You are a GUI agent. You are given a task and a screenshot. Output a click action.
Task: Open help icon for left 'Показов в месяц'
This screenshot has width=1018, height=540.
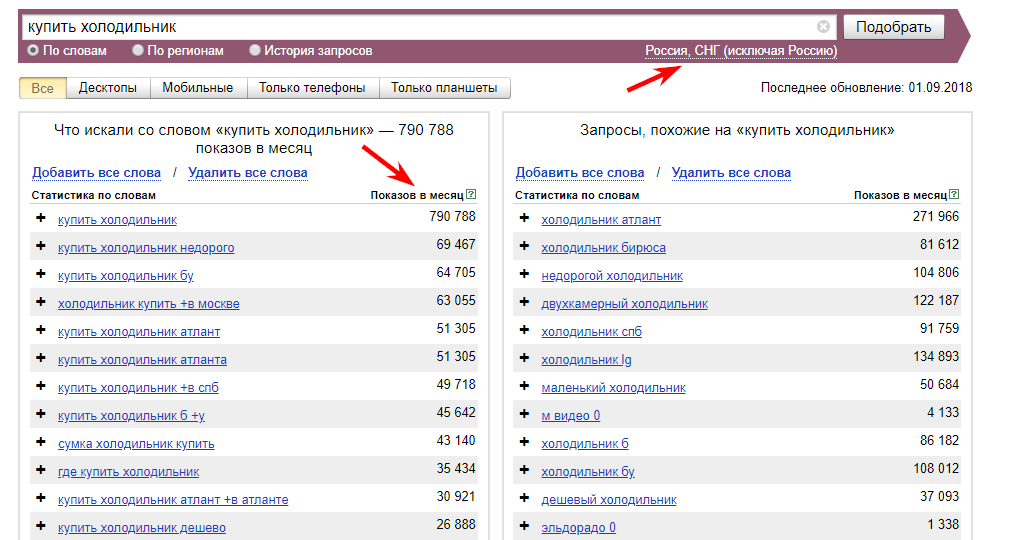471,194
